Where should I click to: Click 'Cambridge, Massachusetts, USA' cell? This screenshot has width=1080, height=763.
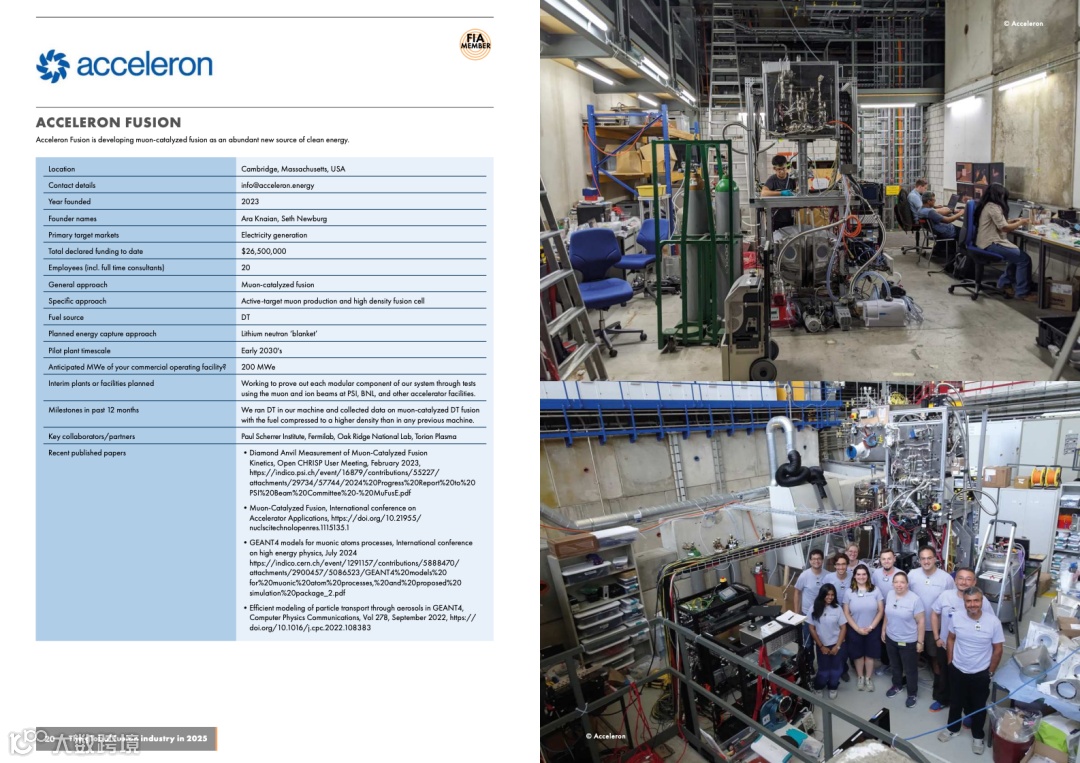(293, 169)
